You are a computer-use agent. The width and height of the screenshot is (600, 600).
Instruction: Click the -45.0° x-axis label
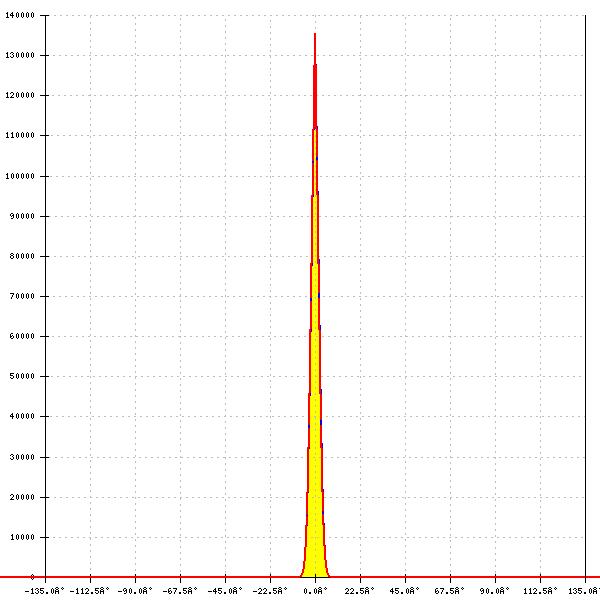(x=226, y=590)
